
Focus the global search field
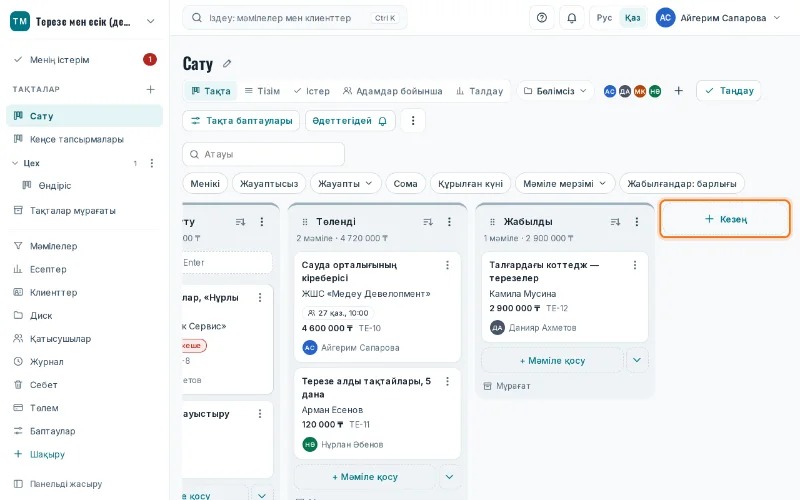[294, 18]
